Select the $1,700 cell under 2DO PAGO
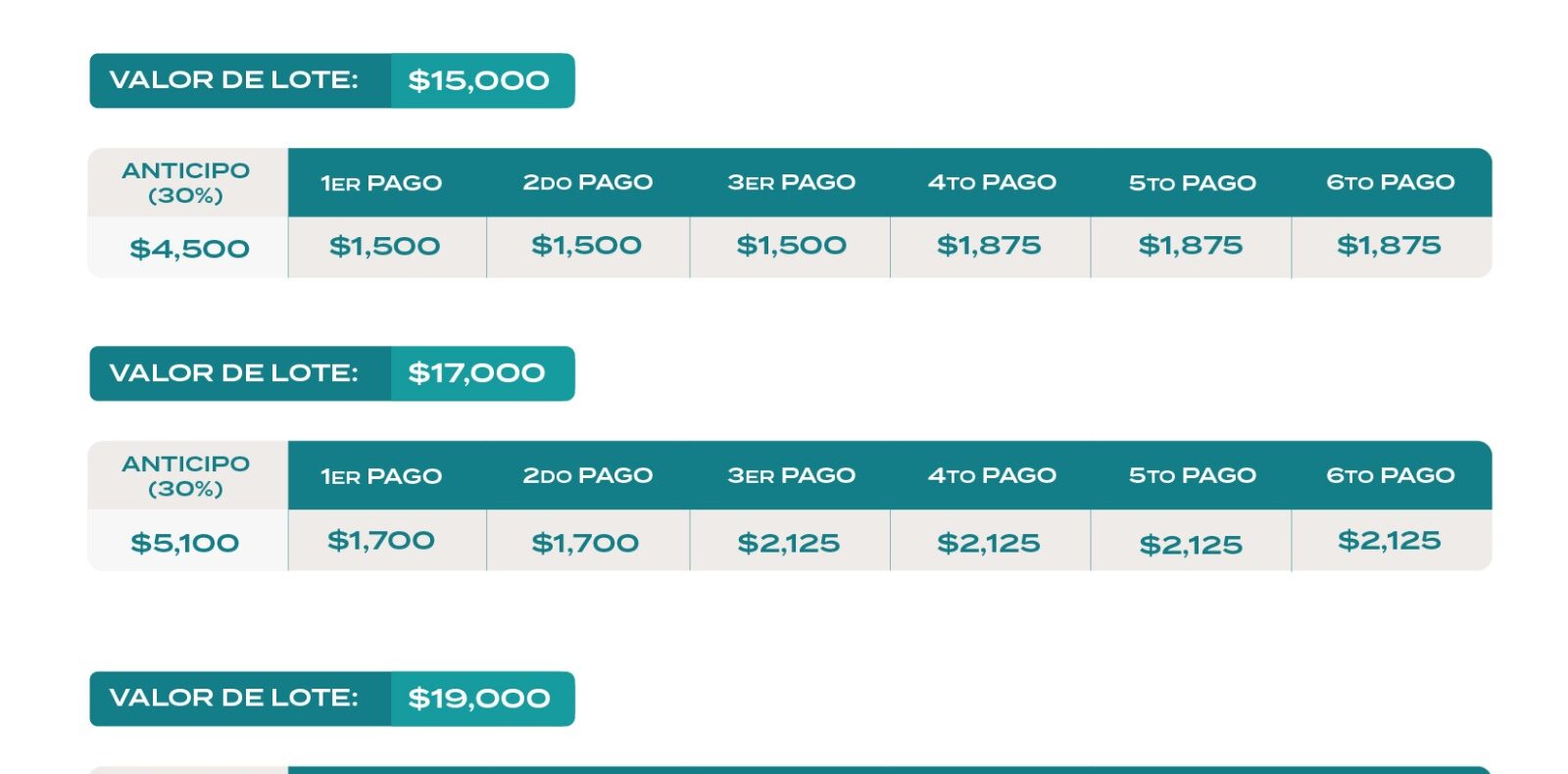Screen dimensions: 1568x774 pyautogui.click(x=585, y=543)
